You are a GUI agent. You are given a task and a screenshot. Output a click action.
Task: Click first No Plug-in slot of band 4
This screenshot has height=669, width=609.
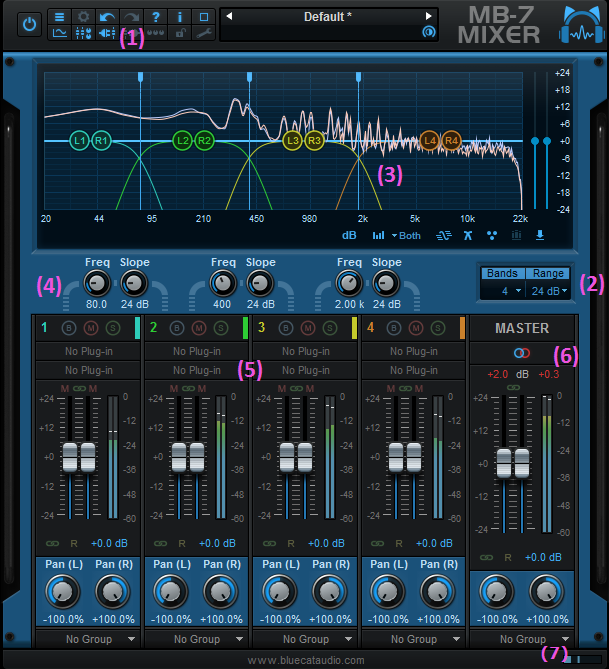point(414,351)
